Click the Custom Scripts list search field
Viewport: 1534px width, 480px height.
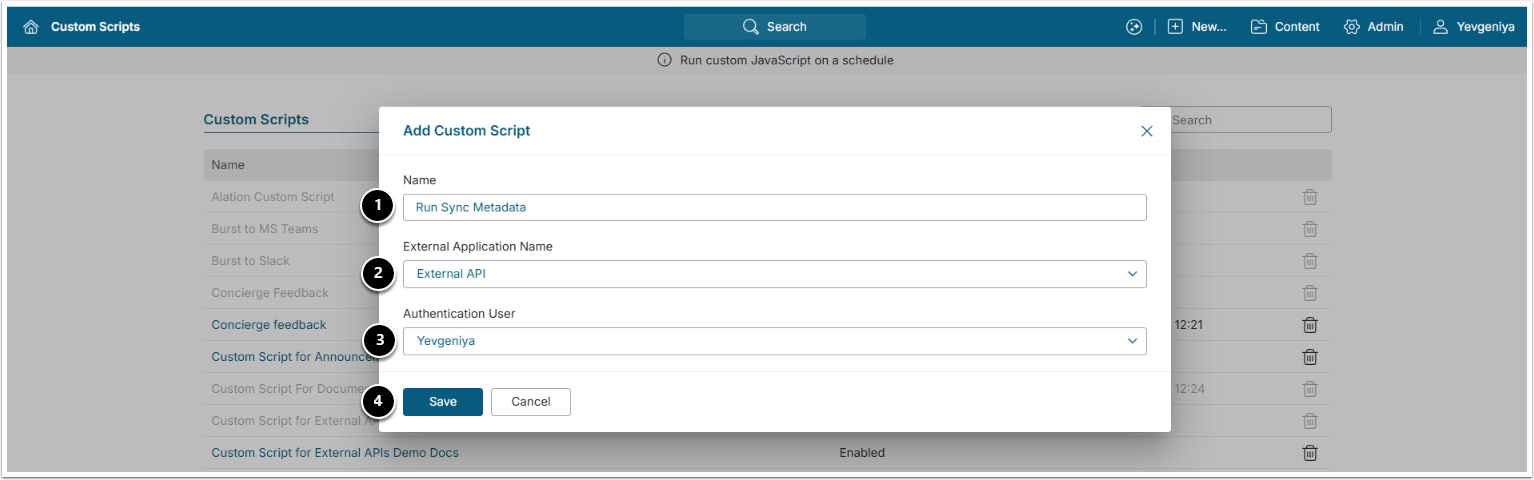click(x=1248, y=120)
